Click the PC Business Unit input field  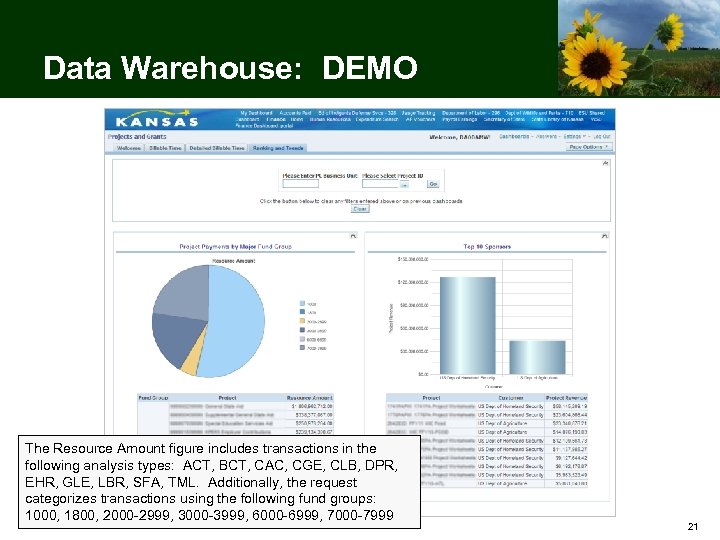click(x=300, y=184)
